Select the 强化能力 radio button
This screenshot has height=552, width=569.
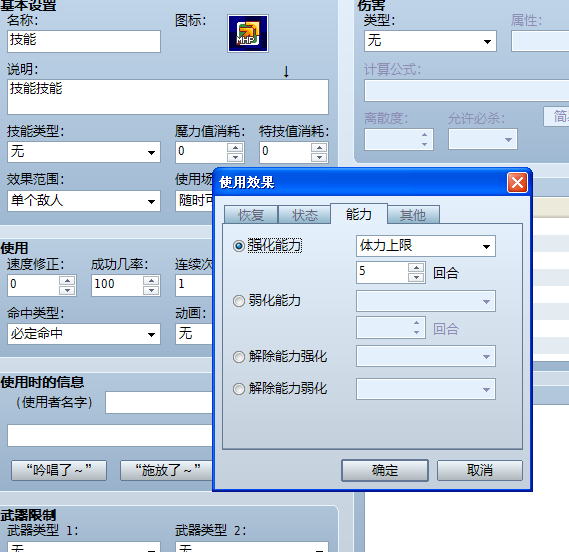click(x=239, y=246)
